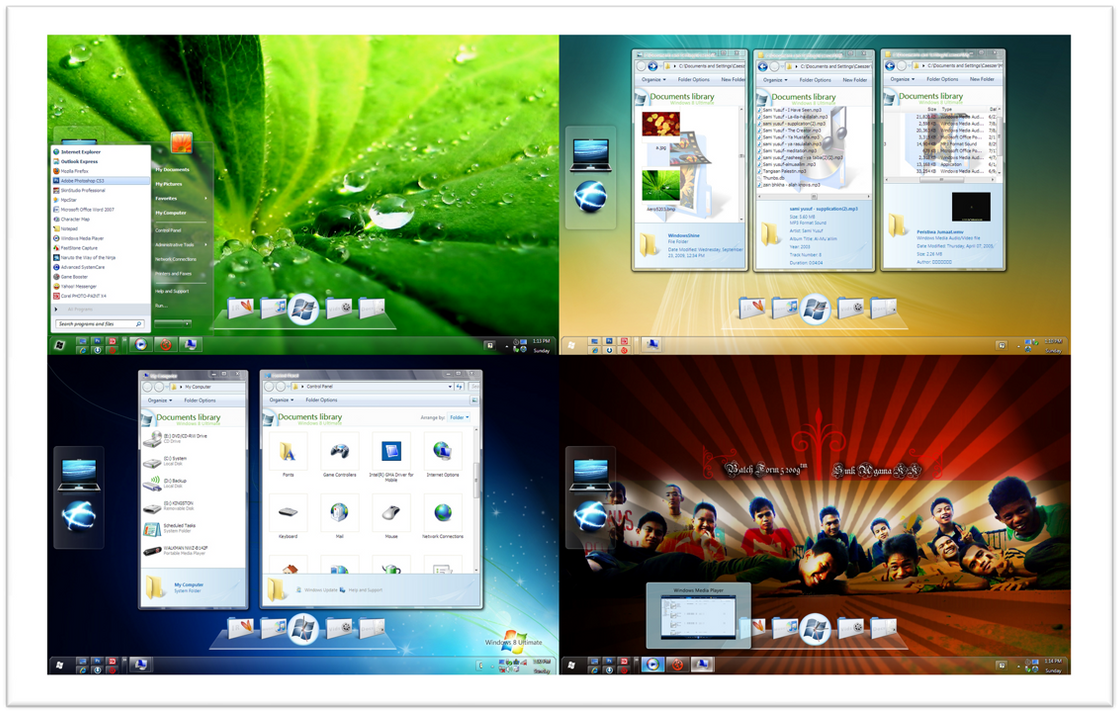Viewport: 1120px width, 714px height.
Task: Open the Scheduled Tasks system folder
Action: pos(179,526)
